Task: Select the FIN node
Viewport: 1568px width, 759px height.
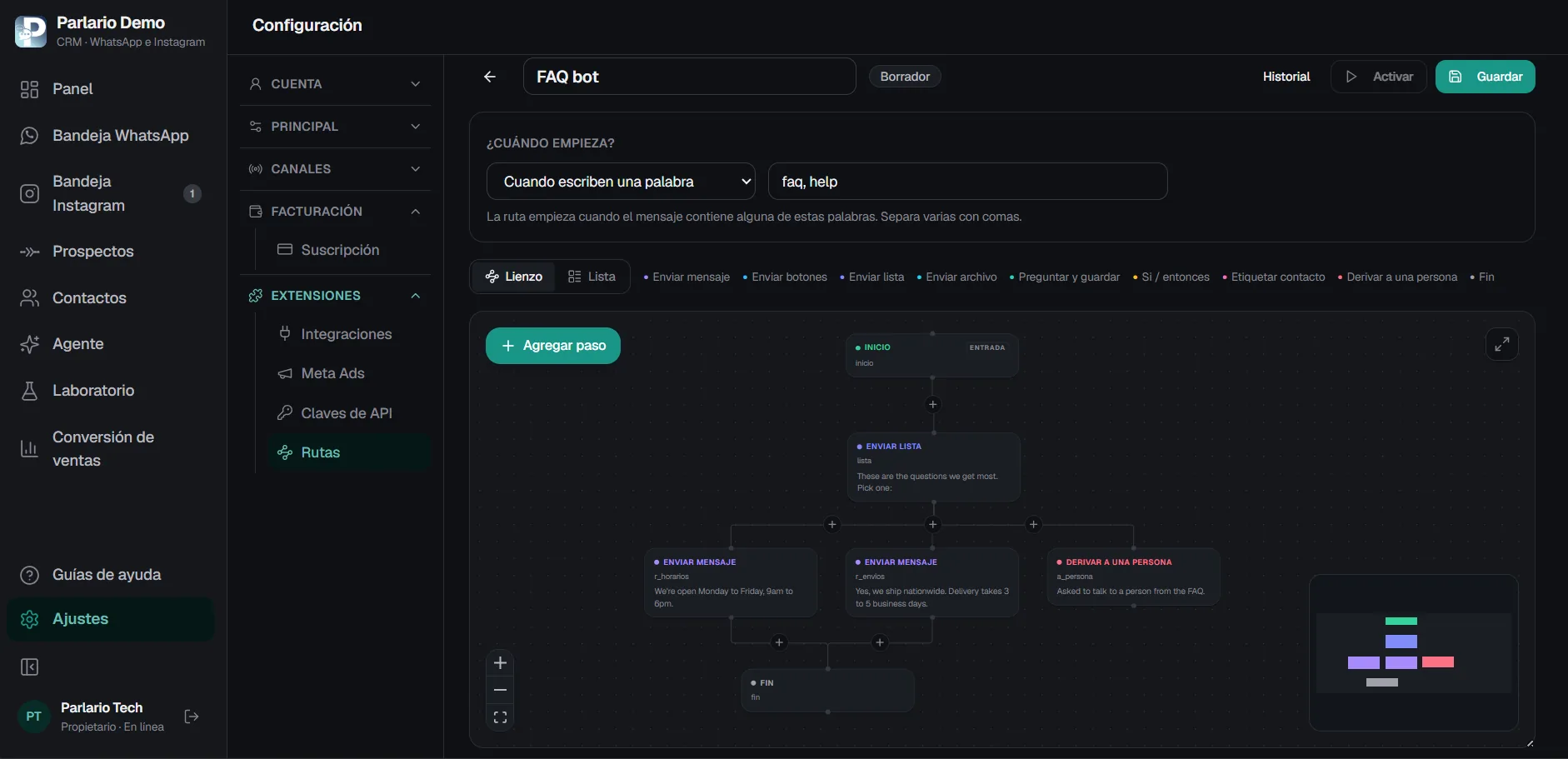Action: 827,690
